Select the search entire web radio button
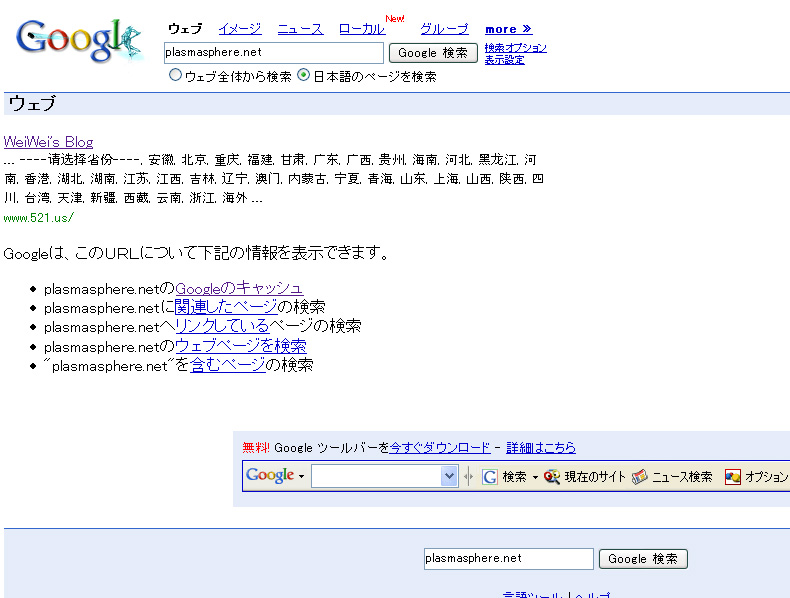This screenshot has width=790, height=598. click(175, 75)
